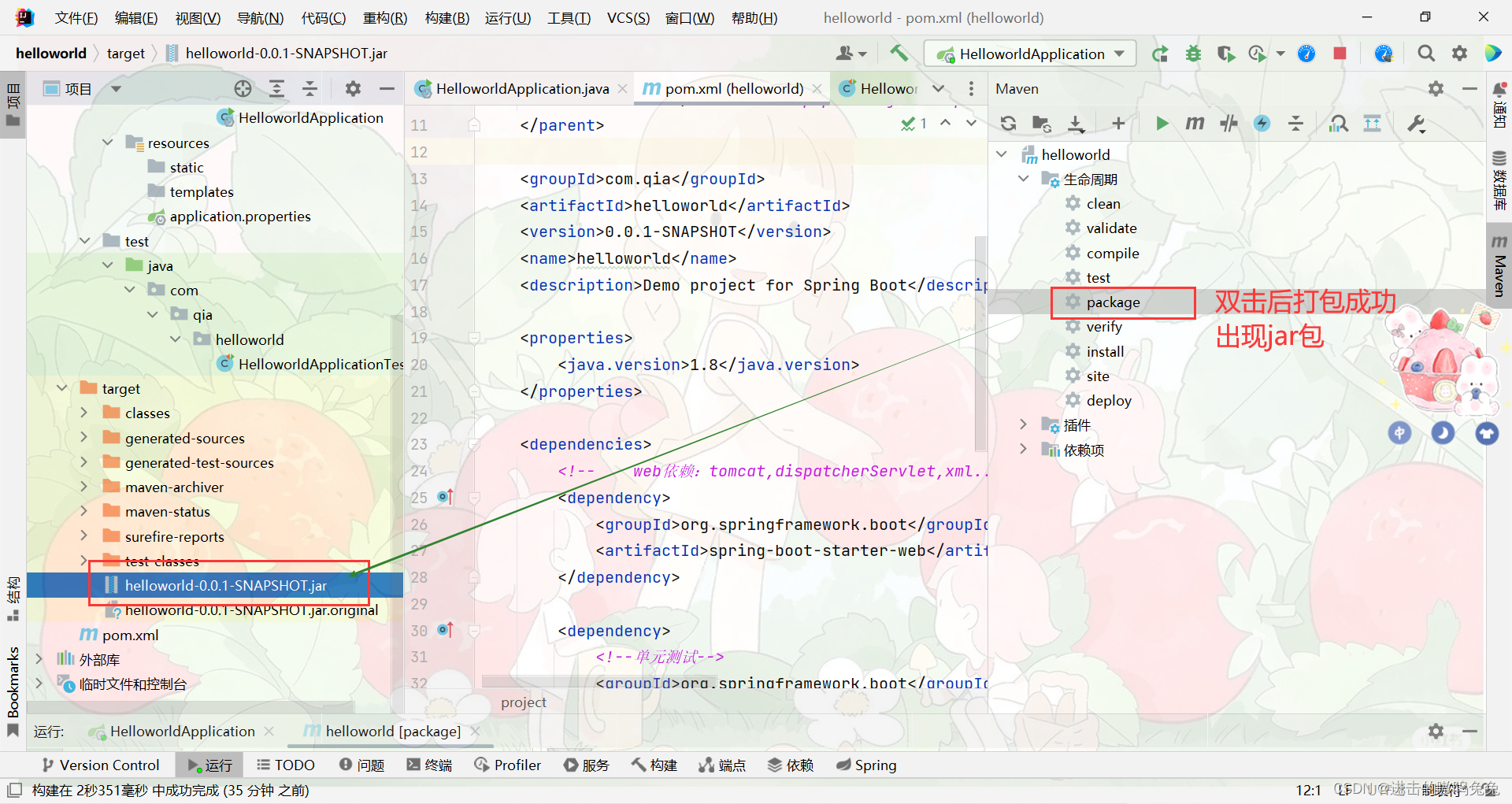The width and height of the screenshot is (1512, 804).
Task: Toggle skip tests mode in Maven panel
Action: click(x=1228, y=124)
